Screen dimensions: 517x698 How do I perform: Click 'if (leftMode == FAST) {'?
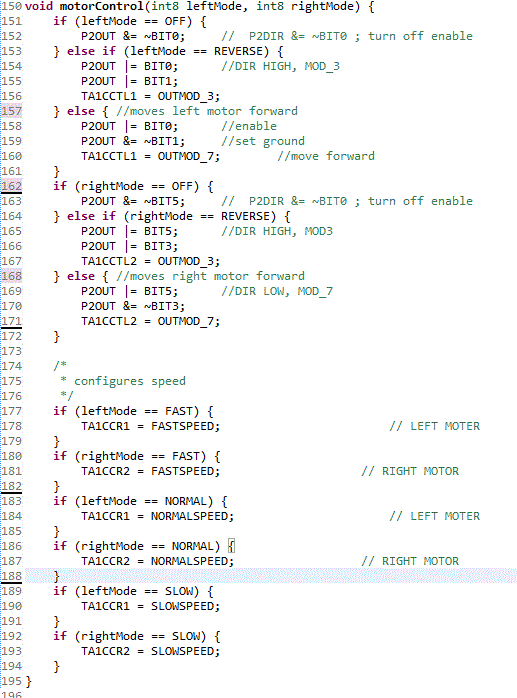[133, 411]
